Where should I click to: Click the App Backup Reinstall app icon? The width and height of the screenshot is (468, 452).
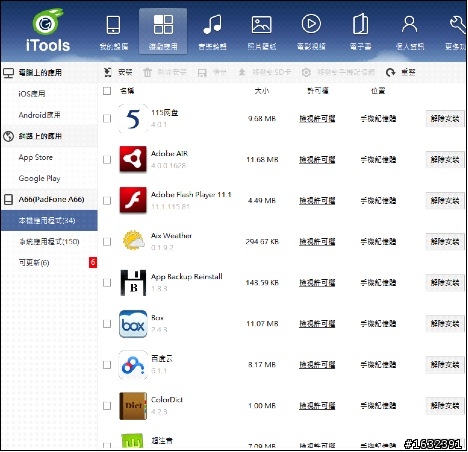click(133, 283)
